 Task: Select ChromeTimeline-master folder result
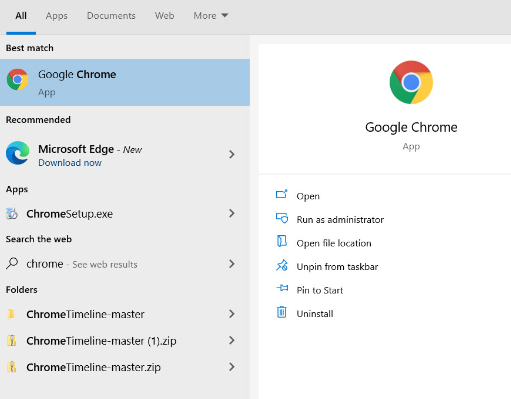point(125,314)
